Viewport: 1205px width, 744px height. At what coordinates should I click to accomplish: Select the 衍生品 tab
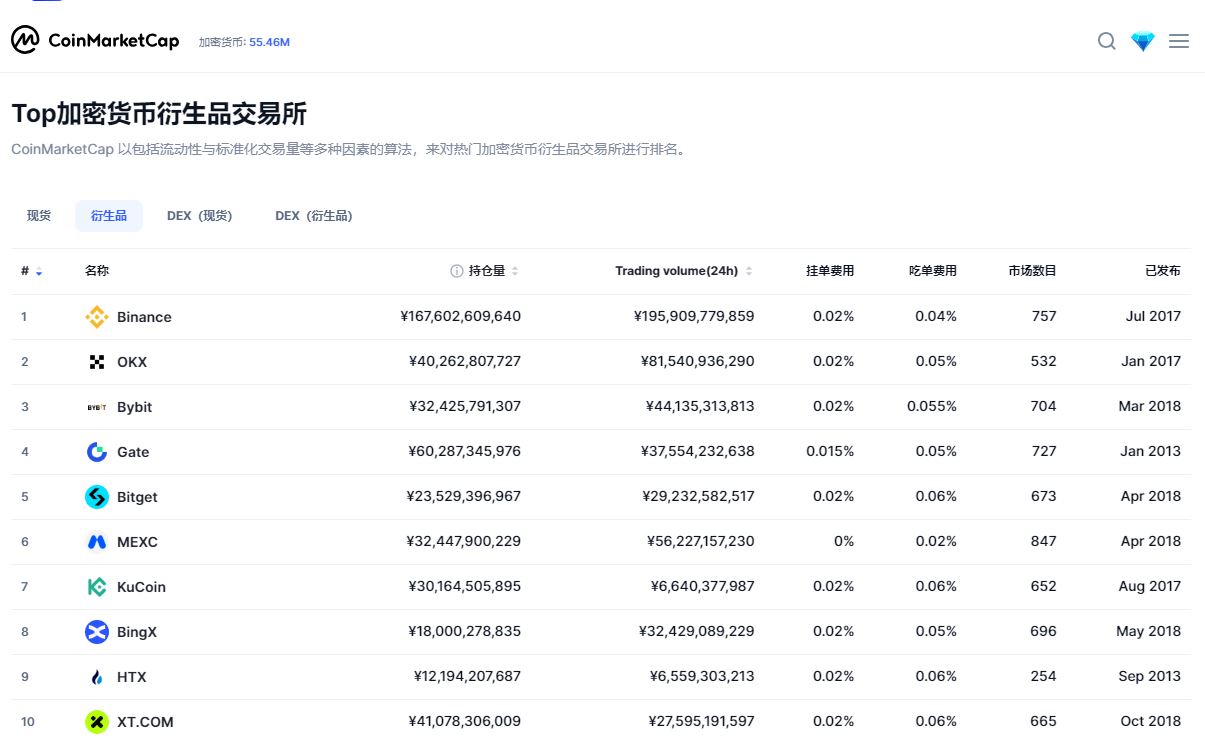point(109,216)
